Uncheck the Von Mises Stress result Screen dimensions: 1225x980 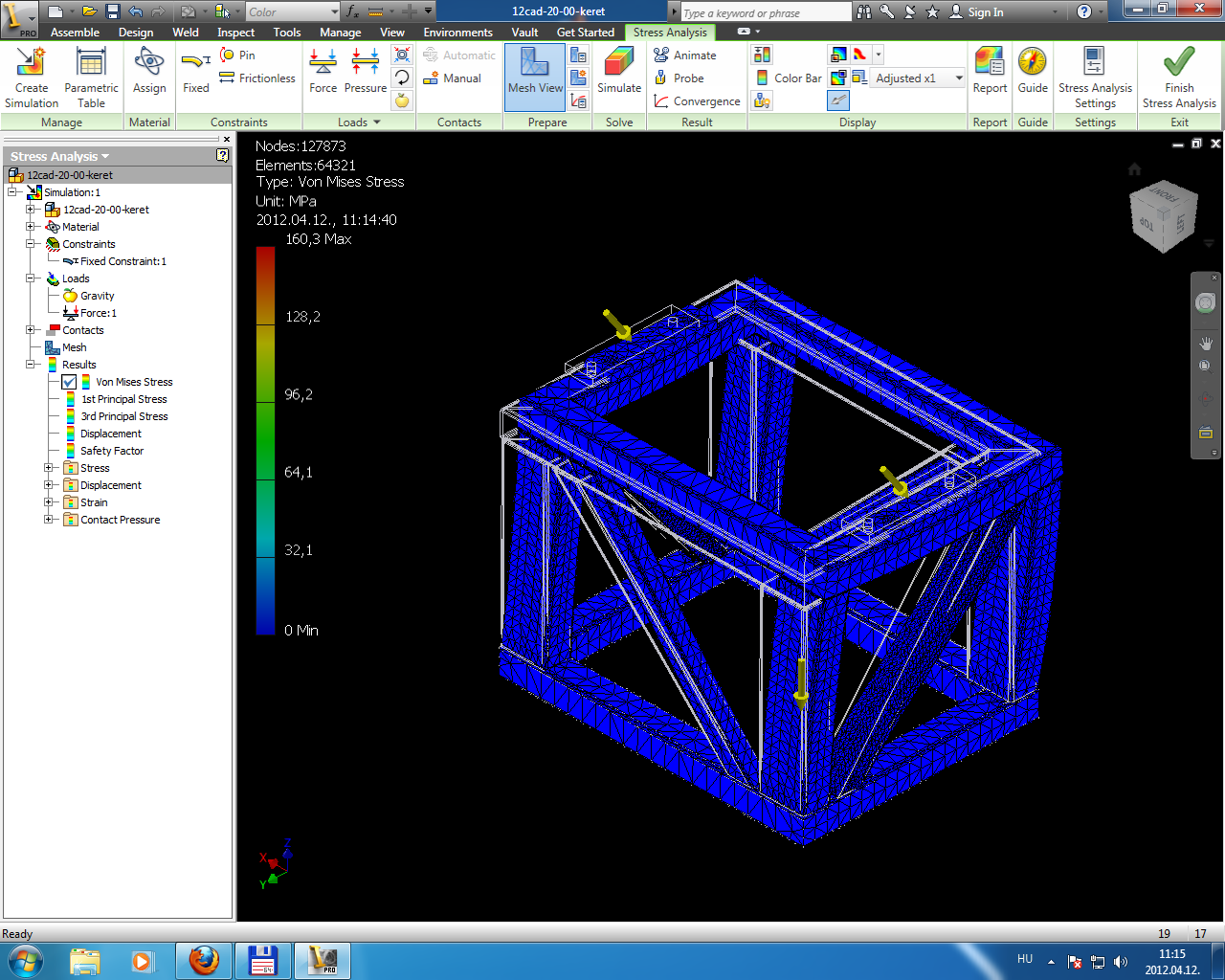click(x=69, y=382)
